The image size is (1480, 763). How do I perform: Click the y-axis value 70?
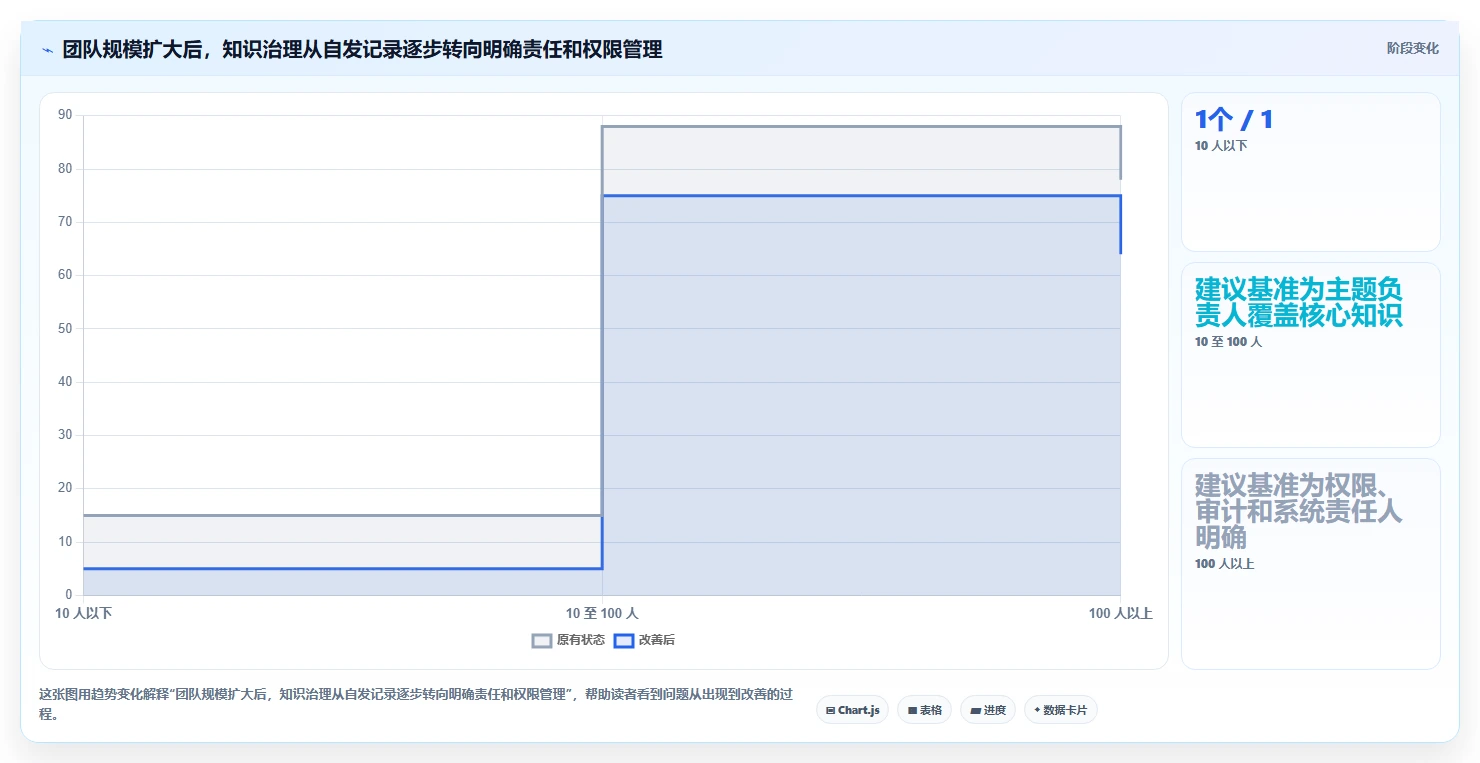(x=65, y=222)
